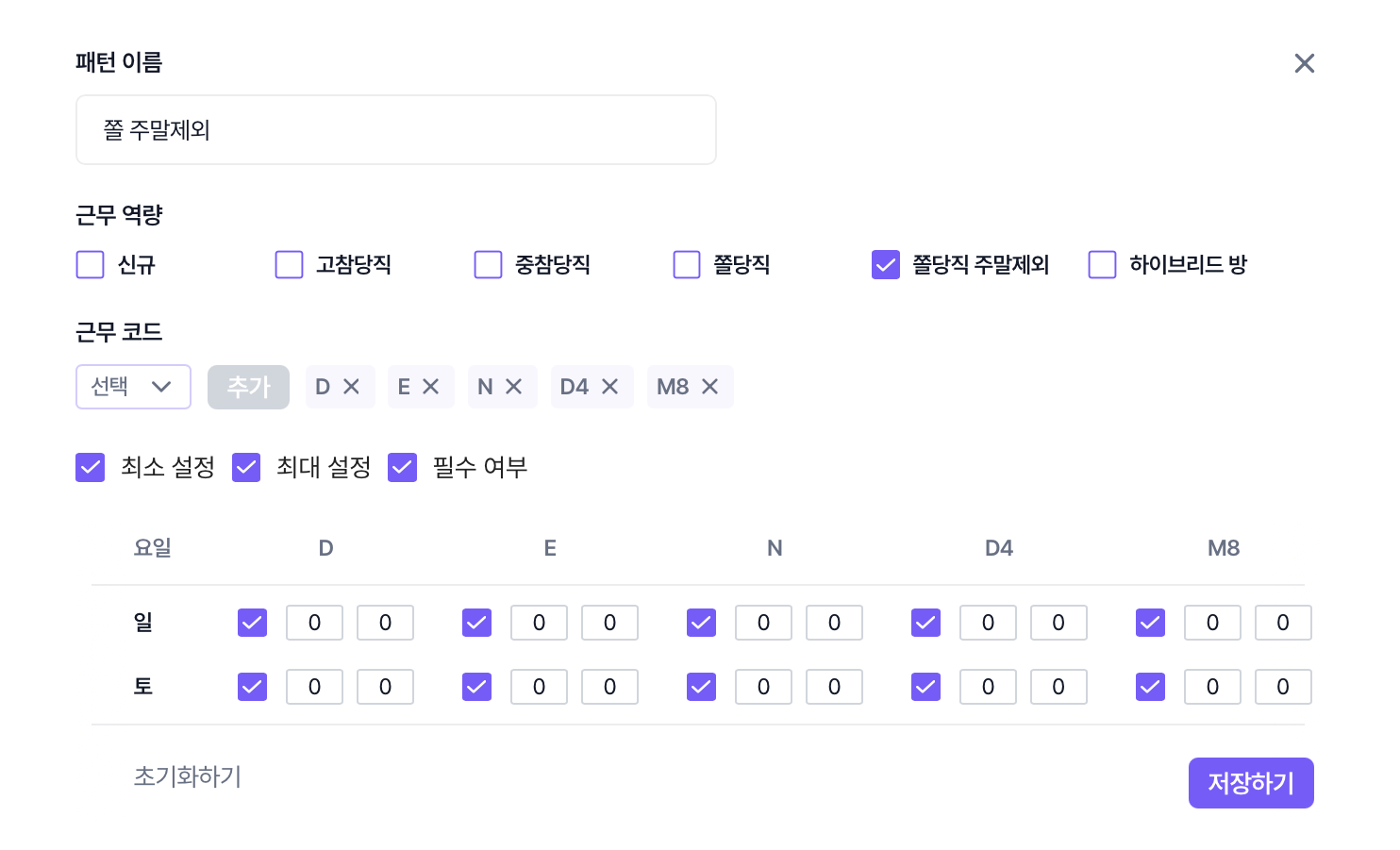The image size is (1400, 850).
Task: Remove the N work code chip
Action: [x=514, y=387]
